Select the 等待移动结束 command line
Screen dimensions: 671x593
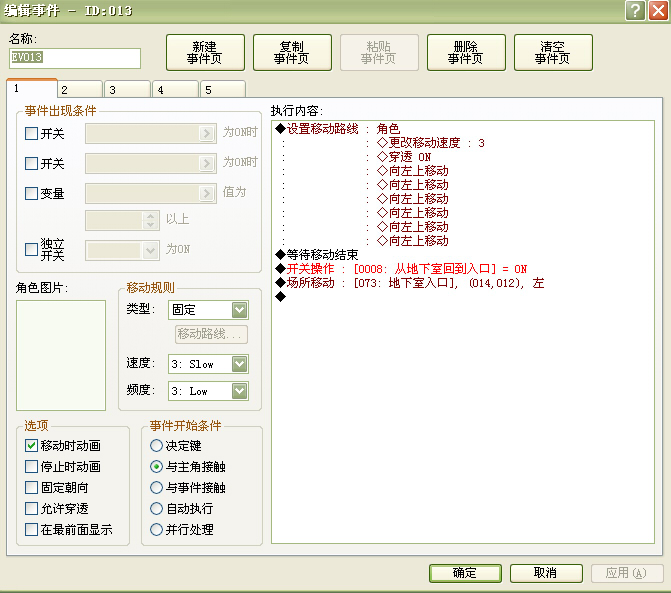(x=317, y=255)
